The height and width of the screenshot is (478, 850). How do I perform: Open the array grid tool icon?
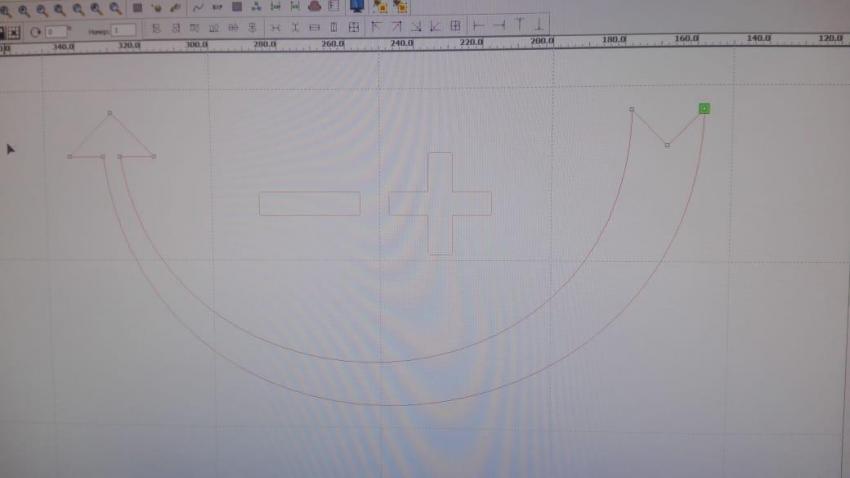[237, 7]
